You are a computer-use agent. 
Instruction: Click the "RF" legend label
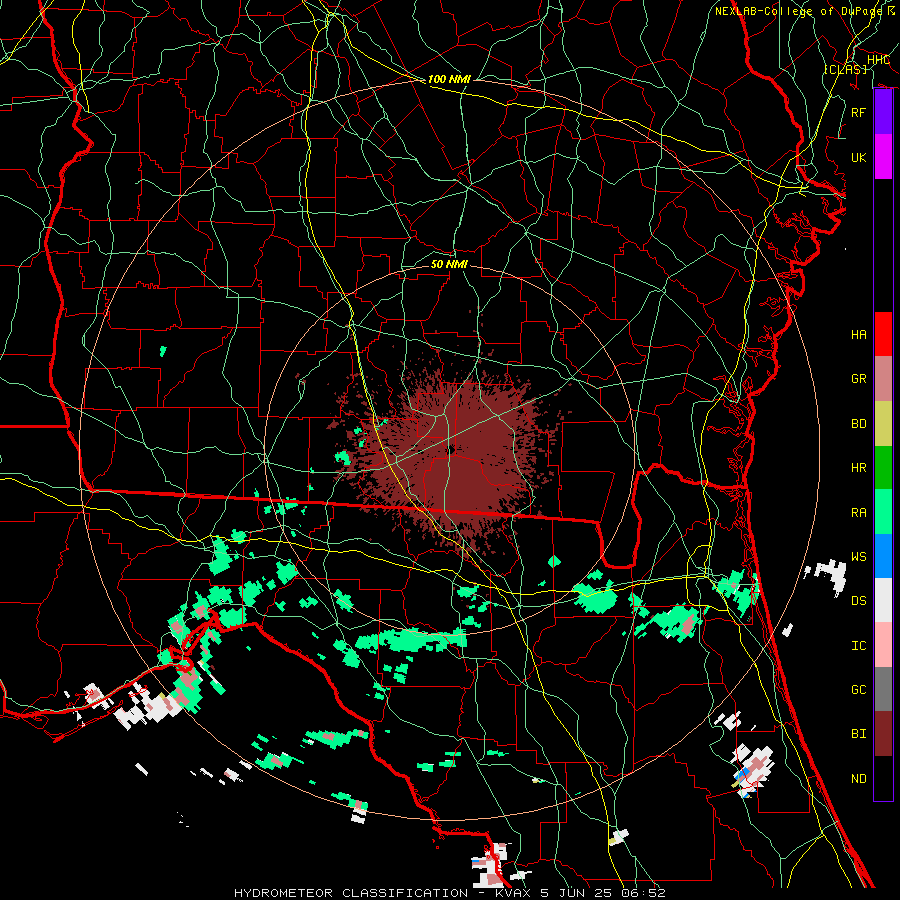858,112
